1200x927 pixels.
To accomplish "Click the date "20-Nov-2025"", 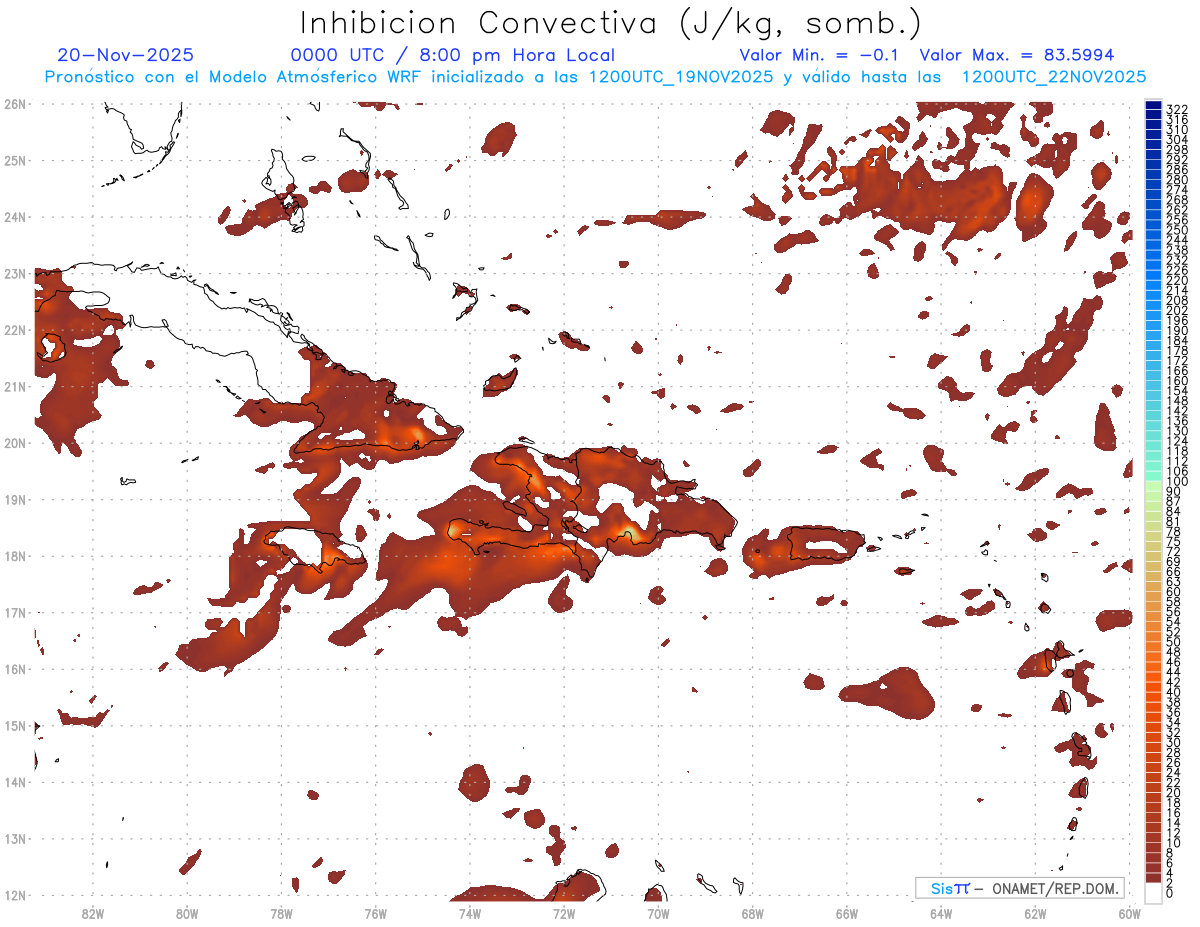I will [x=126, y=55].
